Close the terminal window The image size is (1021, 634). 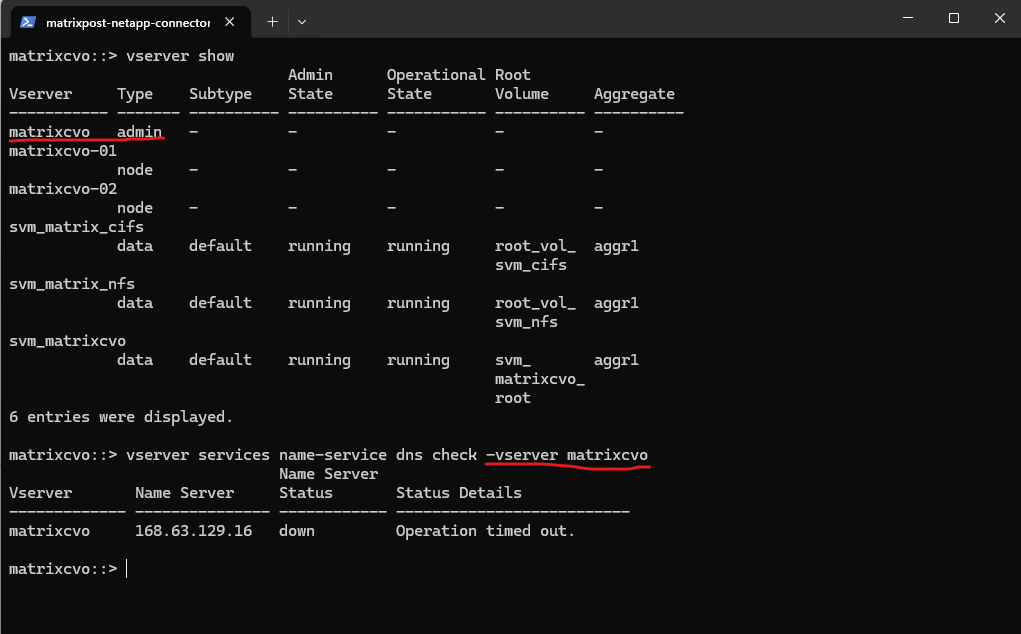click(1000, 18)
